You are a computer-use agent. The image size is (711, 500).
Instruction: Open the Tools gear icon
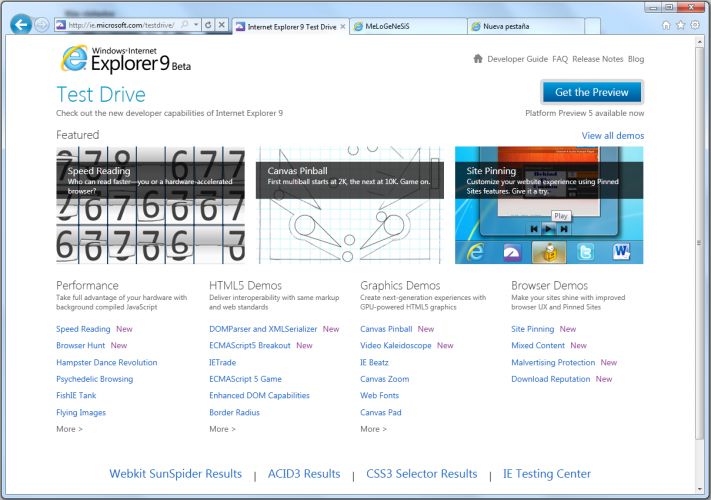pos(695,25)
